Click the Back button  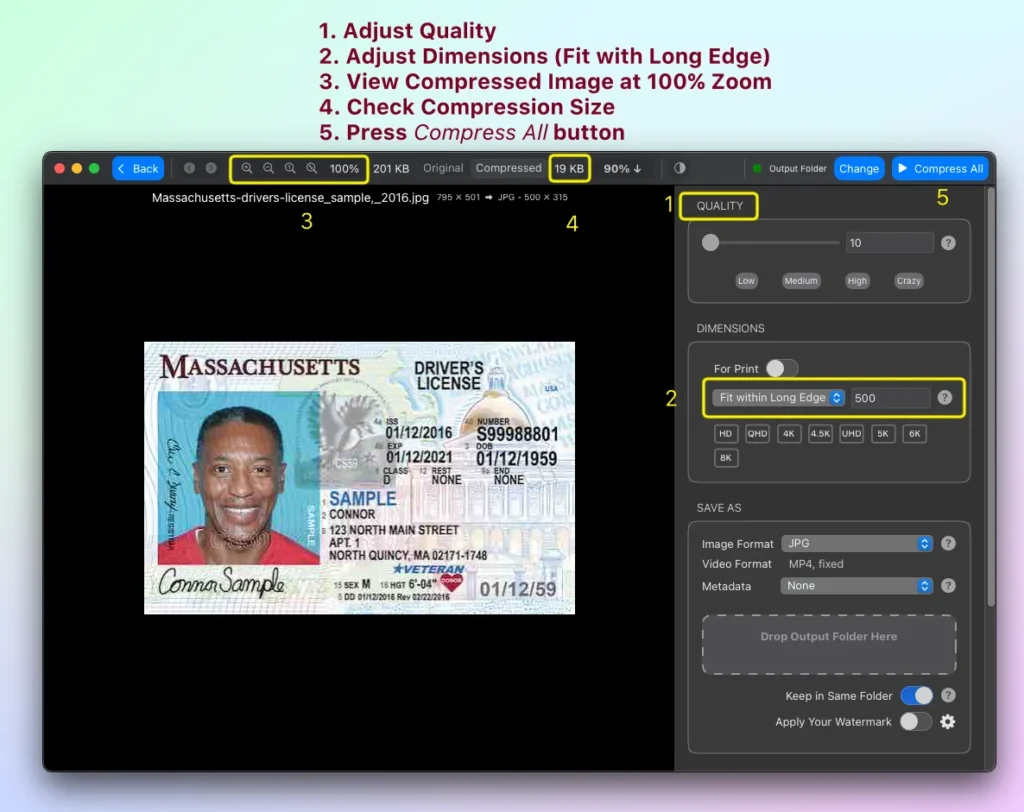pos(138,169)
